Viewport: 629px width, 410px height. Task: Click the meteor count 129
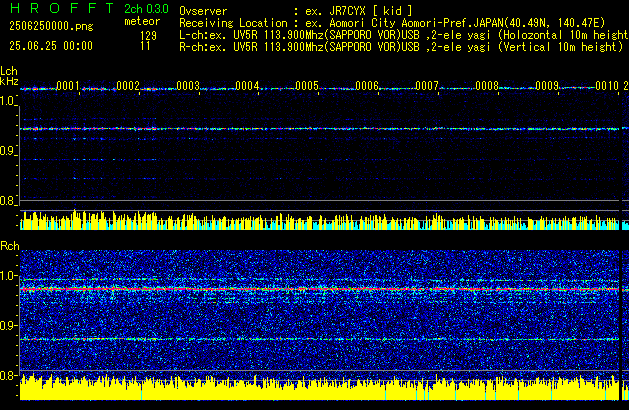click(148, 36)
